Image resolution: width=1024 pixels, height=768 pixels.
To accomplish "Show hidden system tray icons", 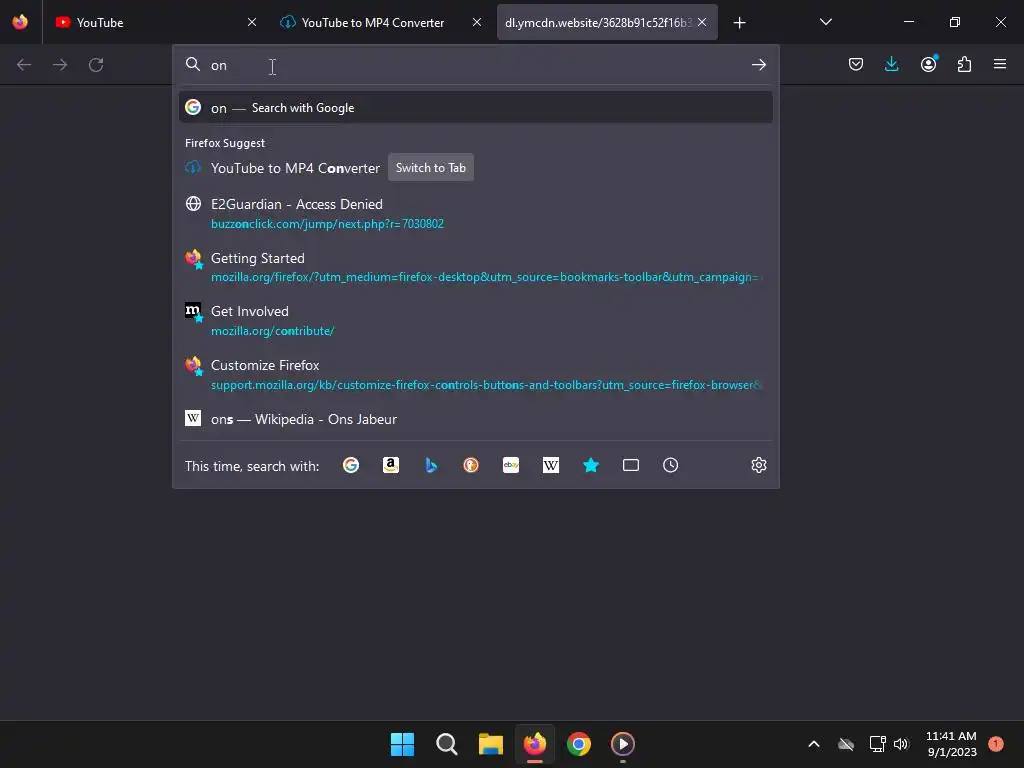I will (814, 744).
